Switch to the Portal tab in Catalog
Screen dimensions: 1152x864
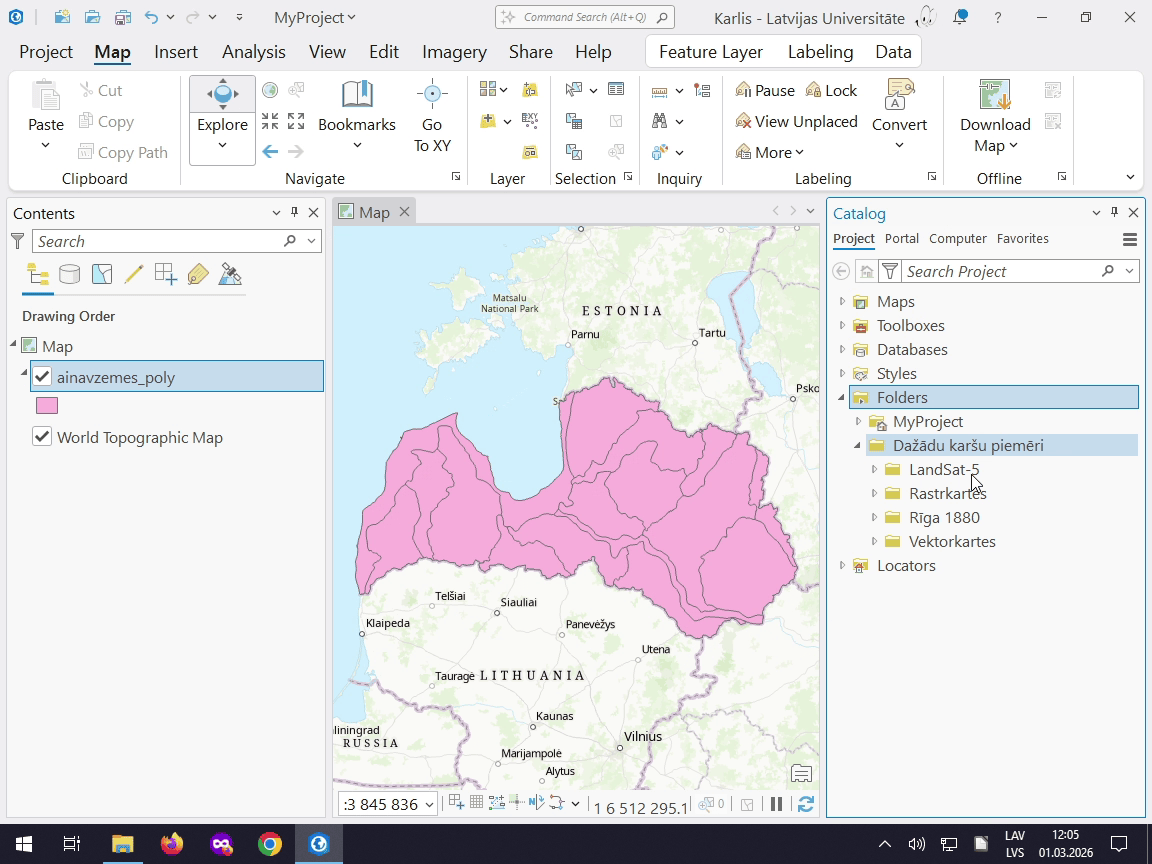click(901, 239)
